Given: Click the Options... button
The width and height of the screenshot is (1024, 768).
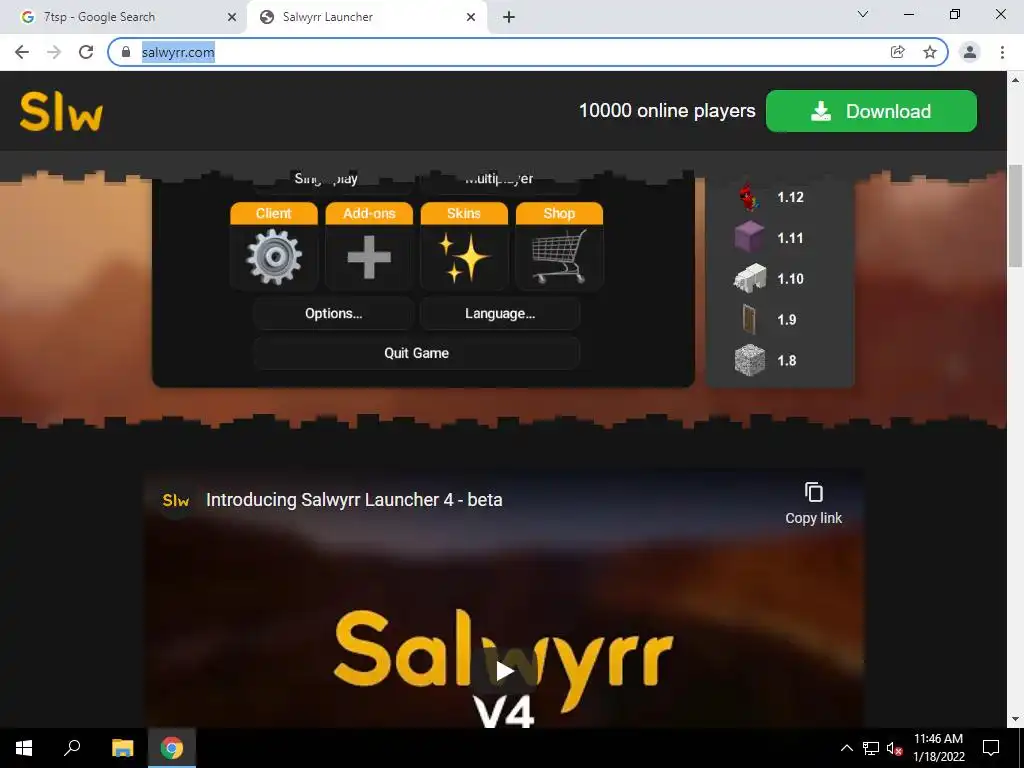Looking at the screenshot, I should click(334, 313).
